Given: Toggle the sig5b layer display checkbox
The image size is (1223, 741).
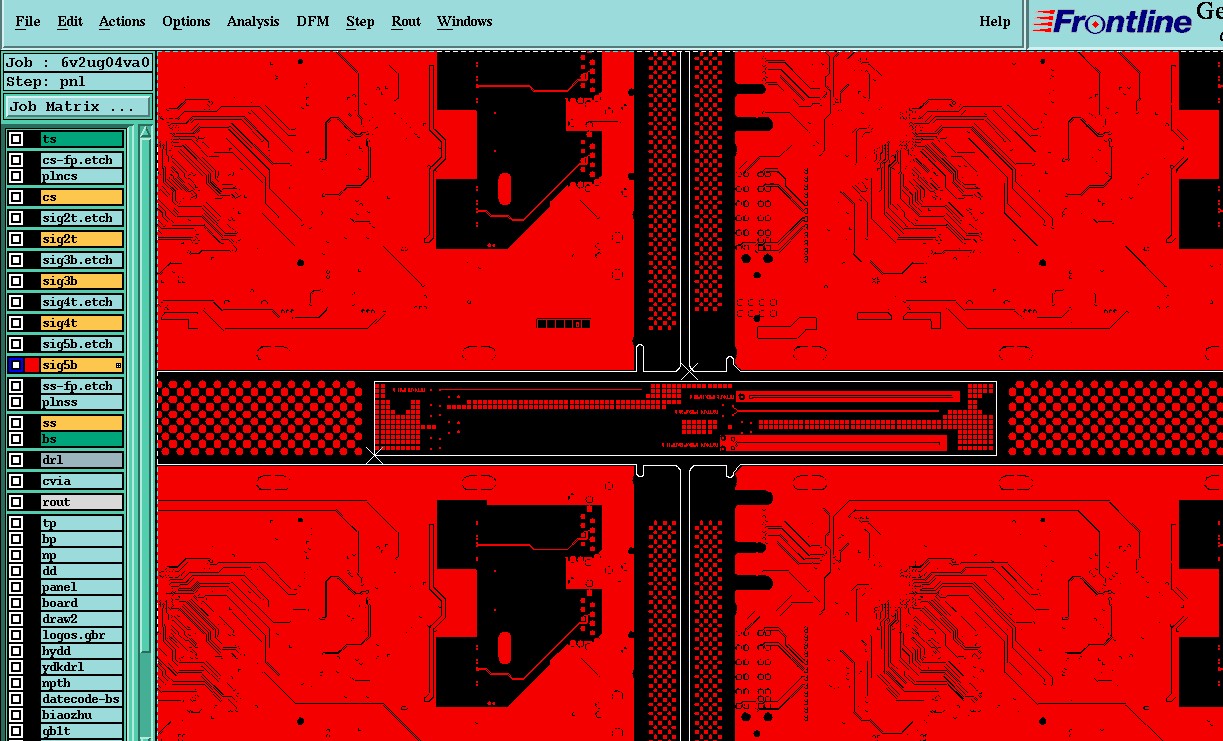Looking at the screenshot, I should 16,365.
